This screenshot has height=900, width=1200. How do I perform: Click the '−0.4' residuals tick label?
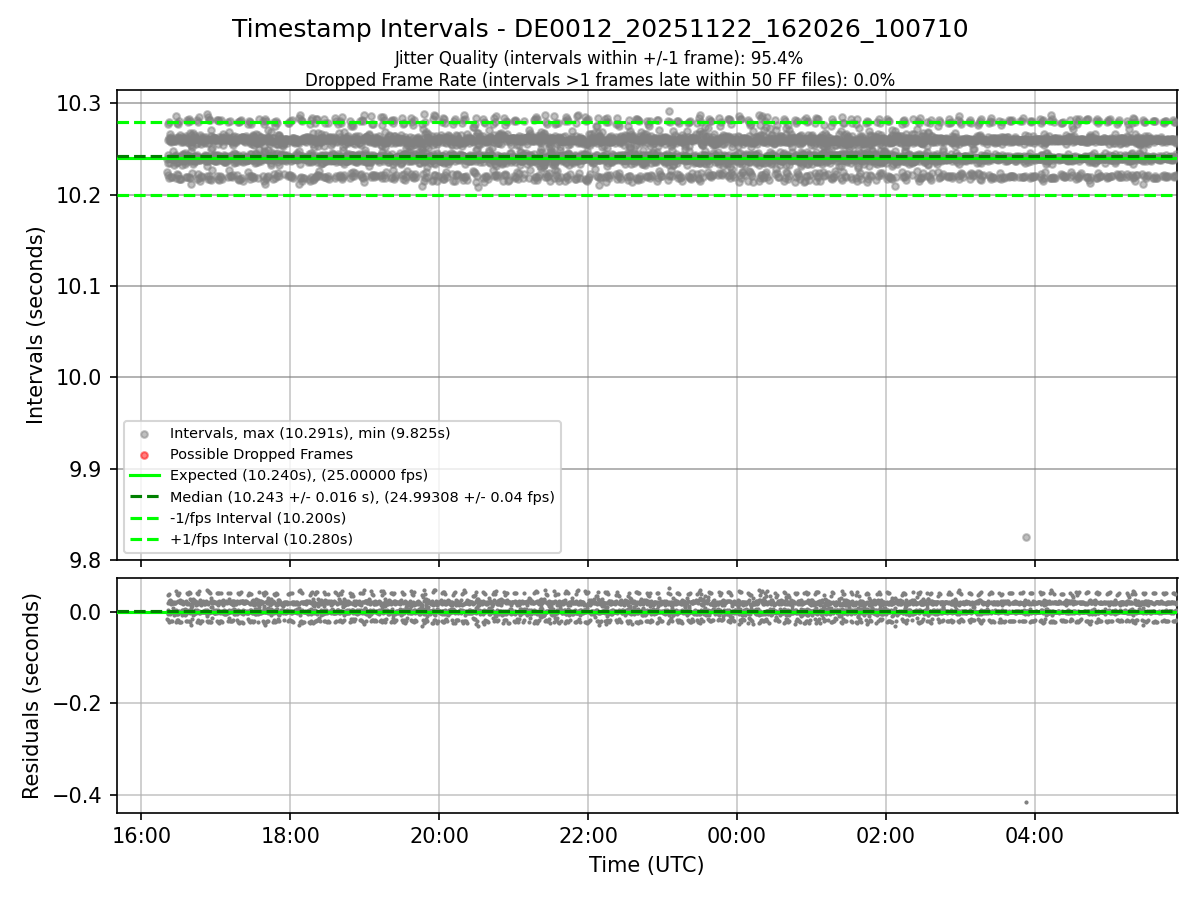(79, 795)
